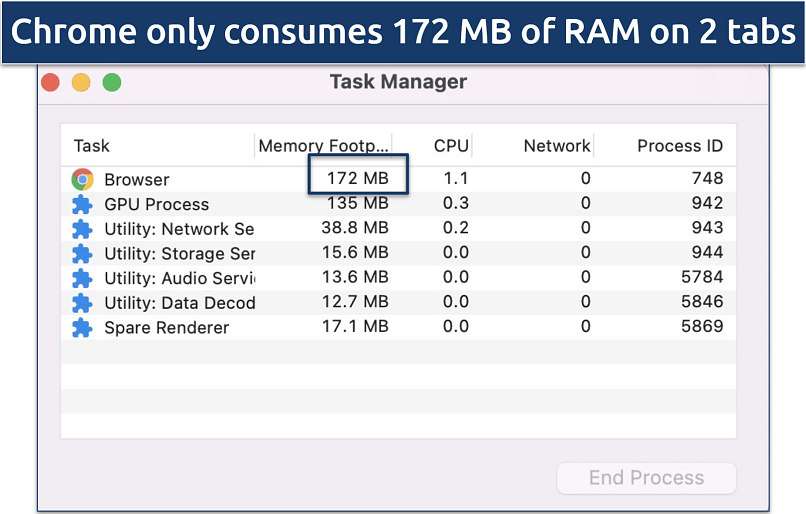Click process ID 944
The height and width of the screenshot is (514, 806).
(x=707, y=252)
